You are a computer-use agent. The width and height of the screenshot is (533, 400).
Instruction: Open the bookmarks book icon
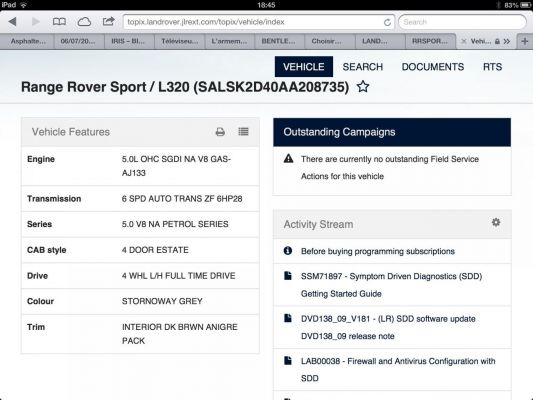tap(59, 22)
